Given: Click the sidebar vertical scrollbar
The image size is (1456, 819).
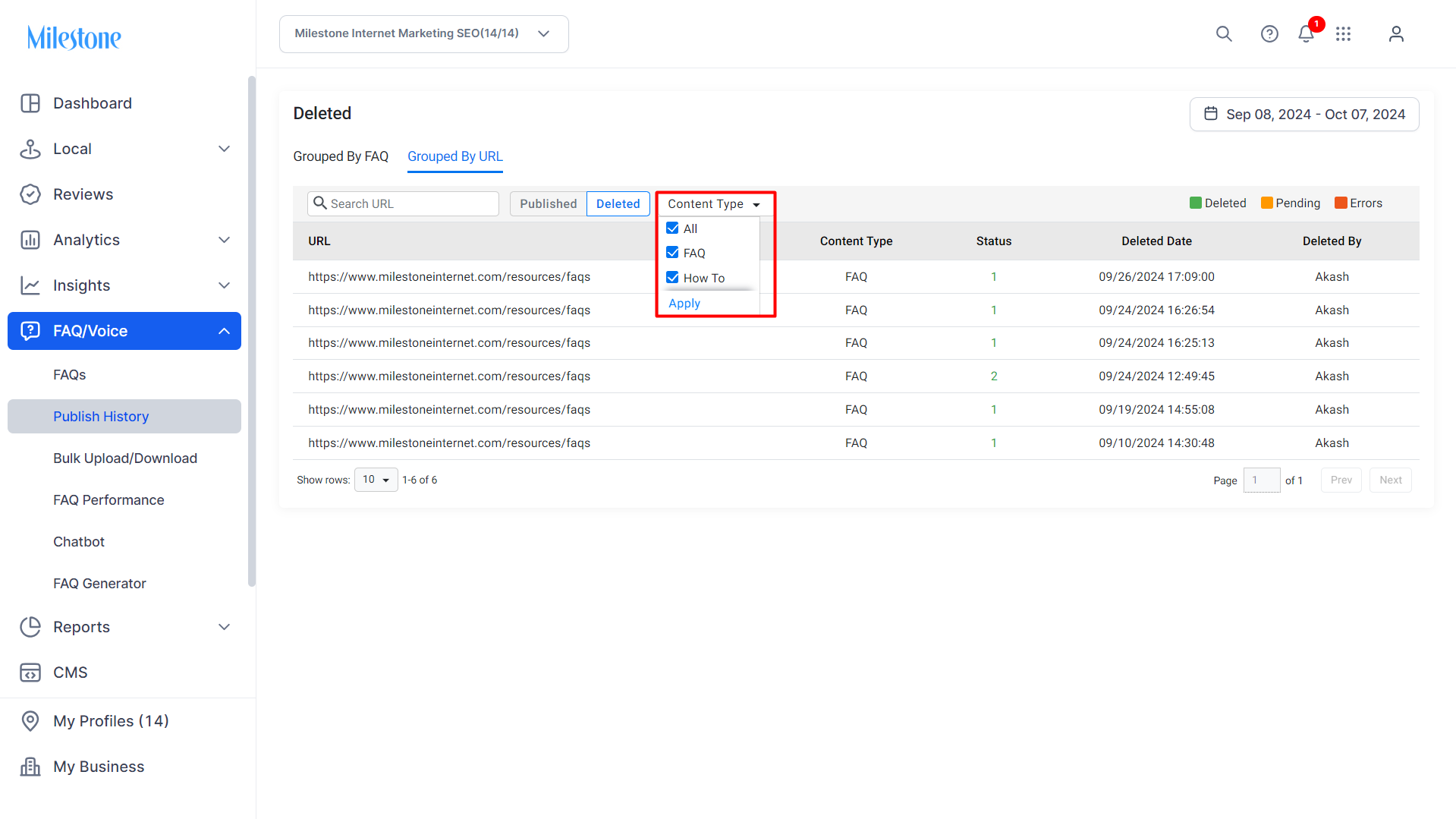Looking at the screenshot, I should click(x=252, y=331).
